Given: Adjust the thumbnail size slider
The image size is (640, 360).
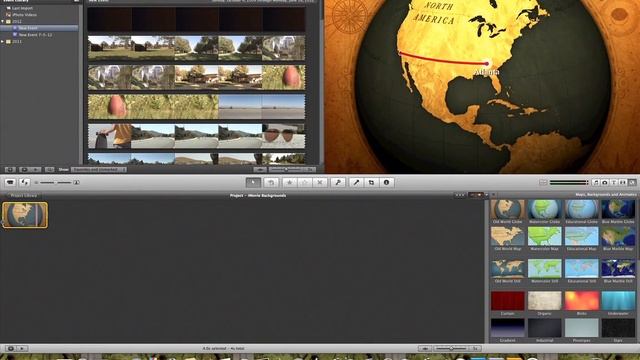Looking at the screenshot, I should click(56, 182).
